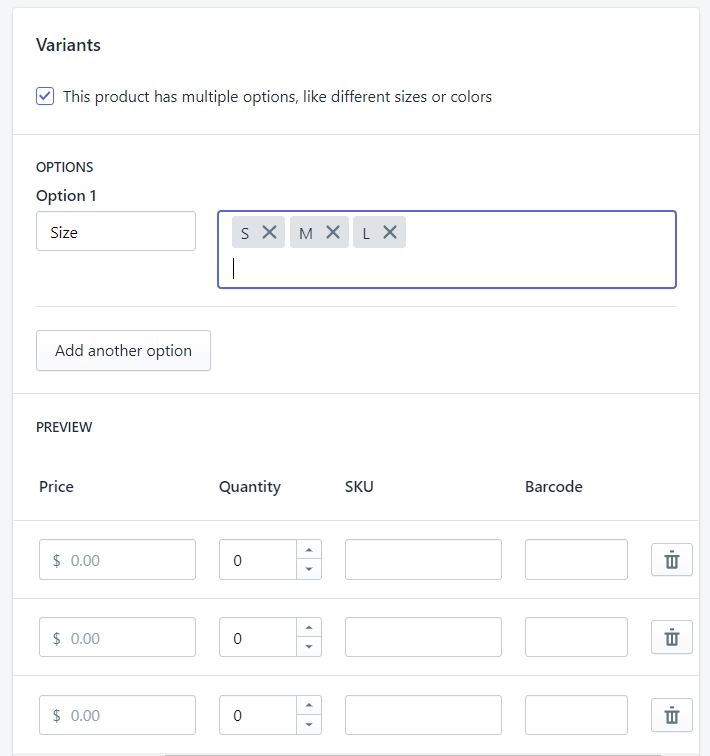The image size is (710, 756).
Task: Decrease quantity in first variant row
Action: click(x=309, y=569)
